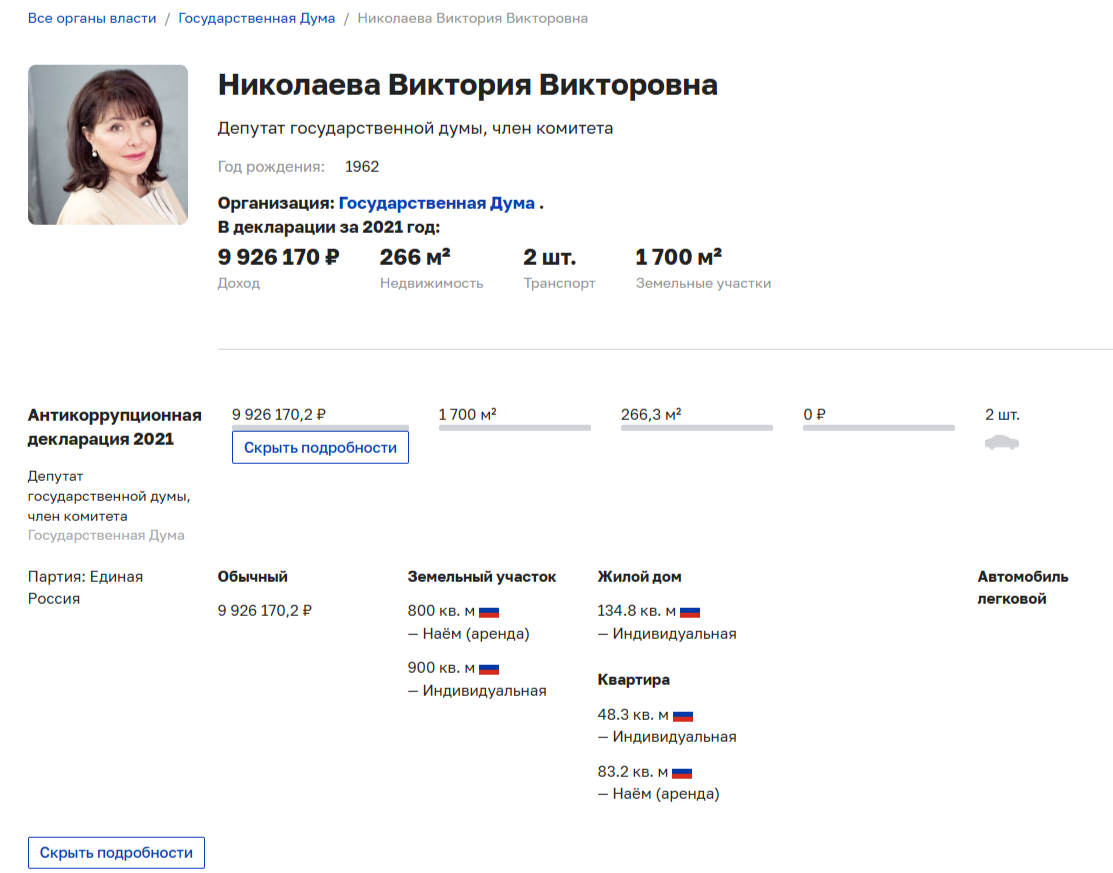Click the real estate summary "266 м²"

point(415,257)
